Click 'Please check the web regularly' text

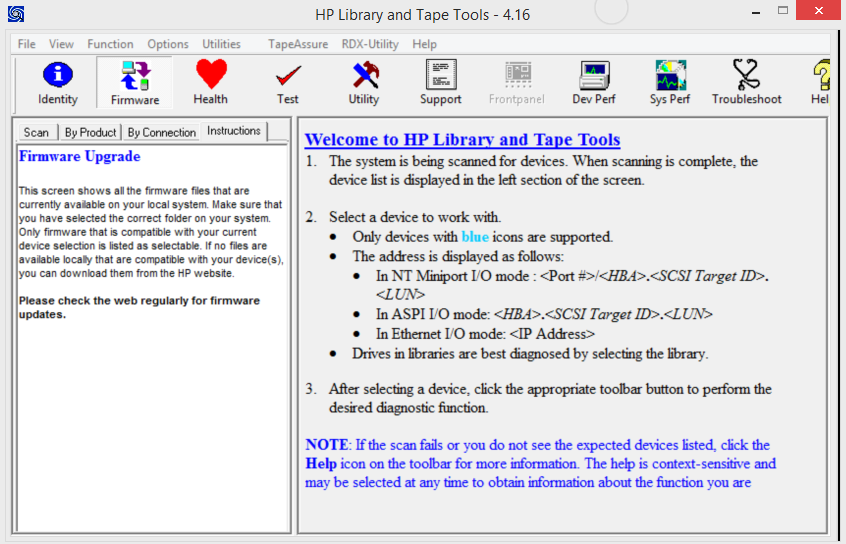point(139,308)
